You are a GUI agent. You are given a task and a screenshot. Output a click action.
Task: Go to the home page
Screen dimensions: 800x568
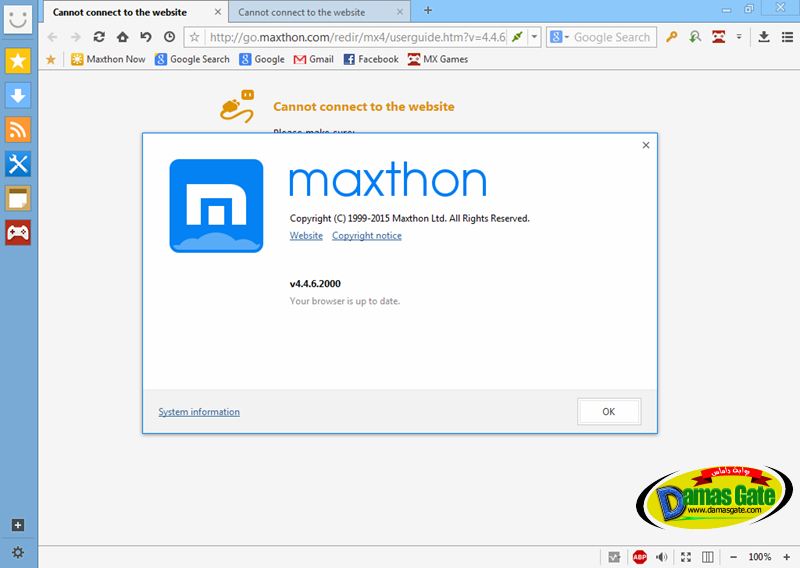click(122, 37)
